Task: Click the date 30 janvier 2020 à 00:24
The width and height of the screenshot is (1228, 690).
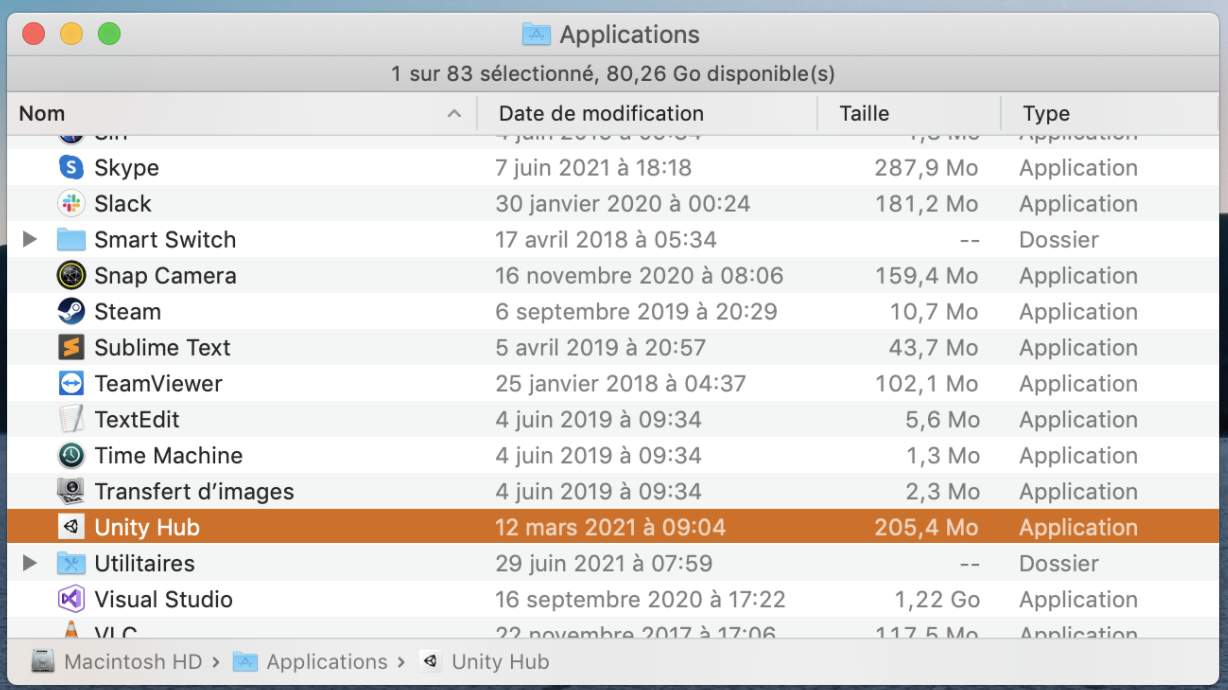Action: [x=623, y=204]
